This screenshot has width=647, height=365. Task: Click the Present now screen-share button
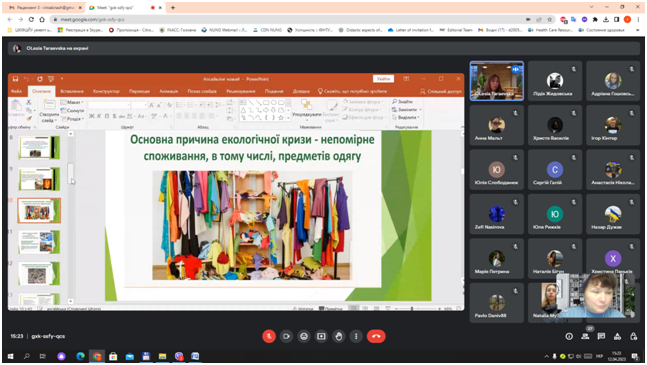[321, 336]
